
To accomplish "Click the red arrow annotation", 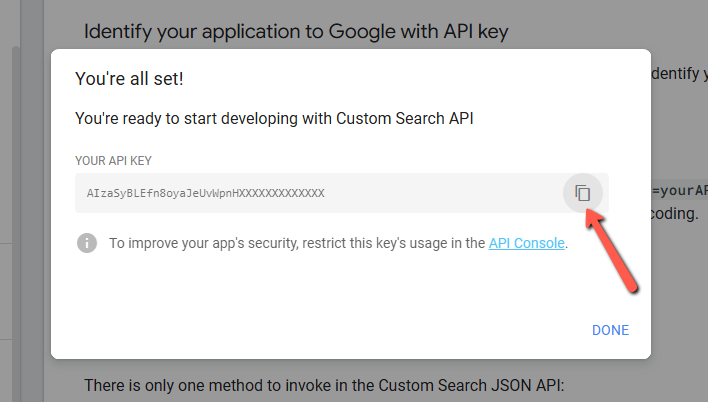I will [610, 251].
